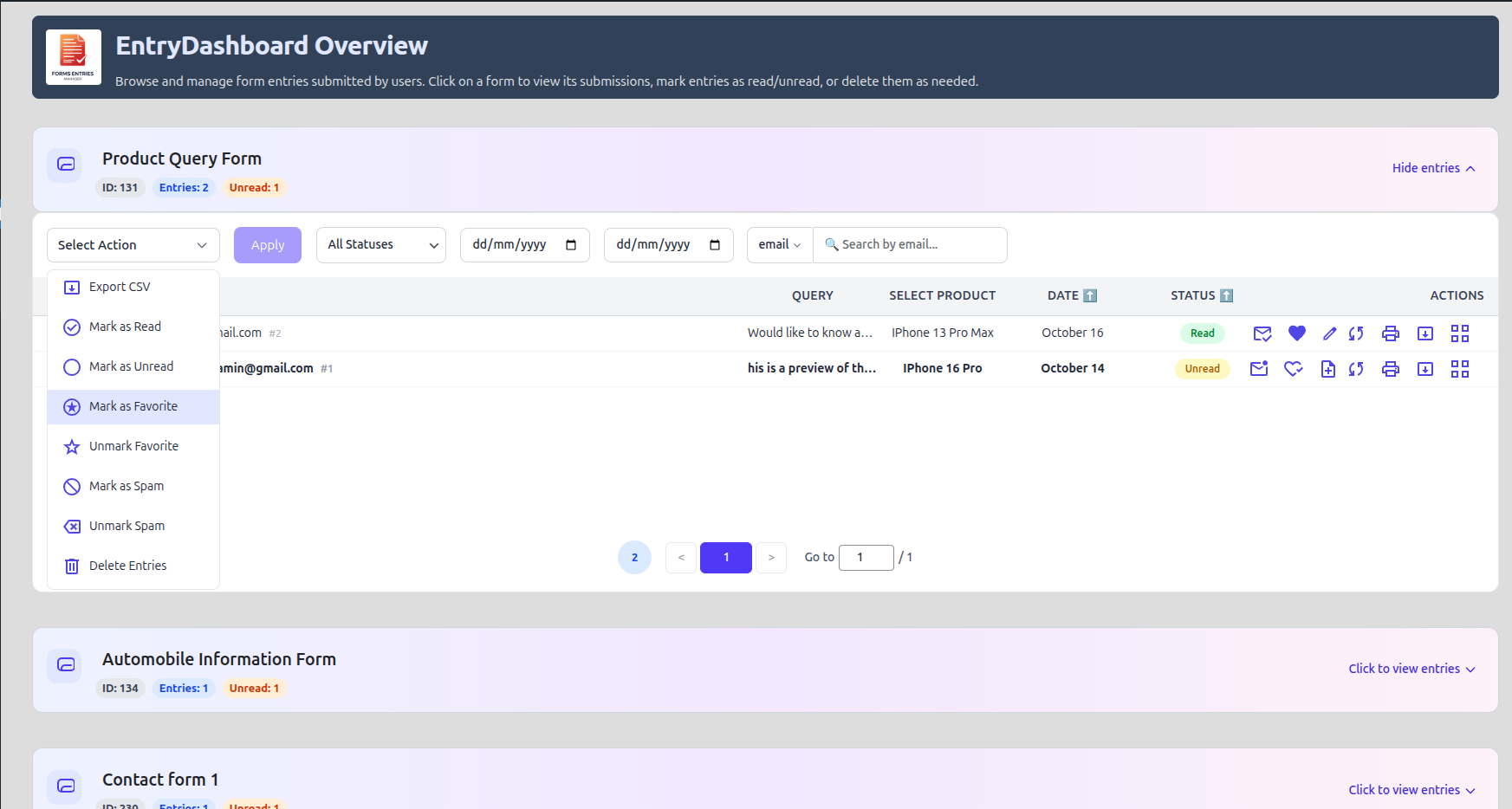Viewport: 1512px width, 809px height.
Task: Toggle the STATUS column sort order
Action: (x=1227, y=295)
